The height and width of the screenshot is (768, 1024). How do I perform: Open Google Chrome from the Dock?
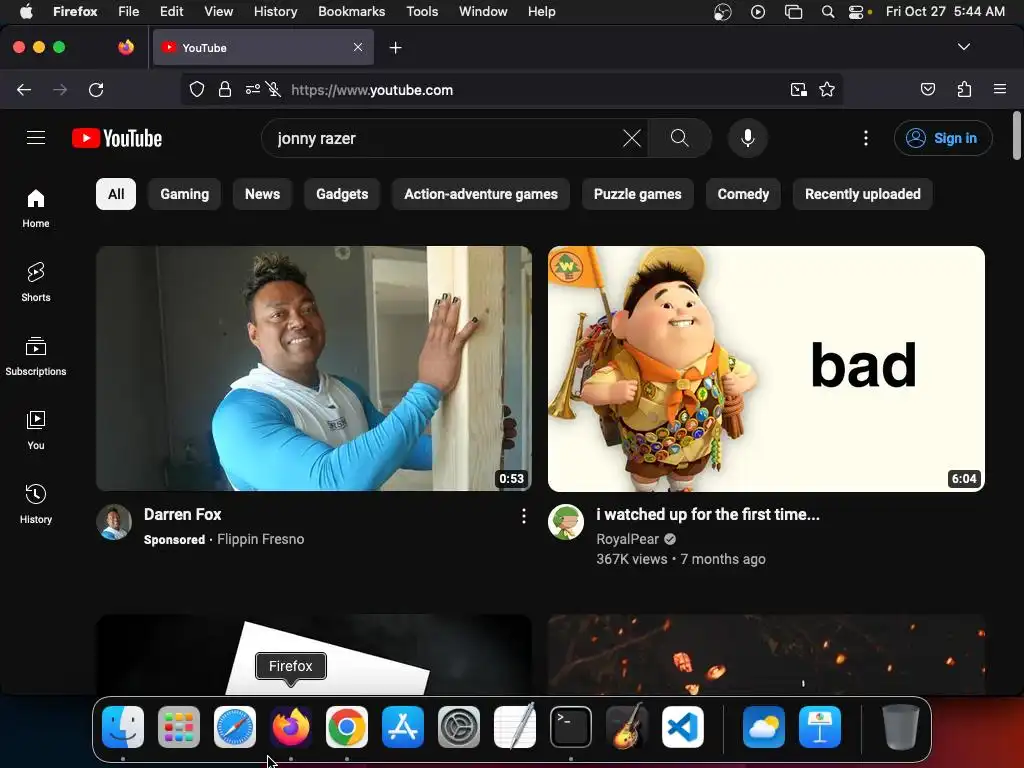(x=347, y=727)
